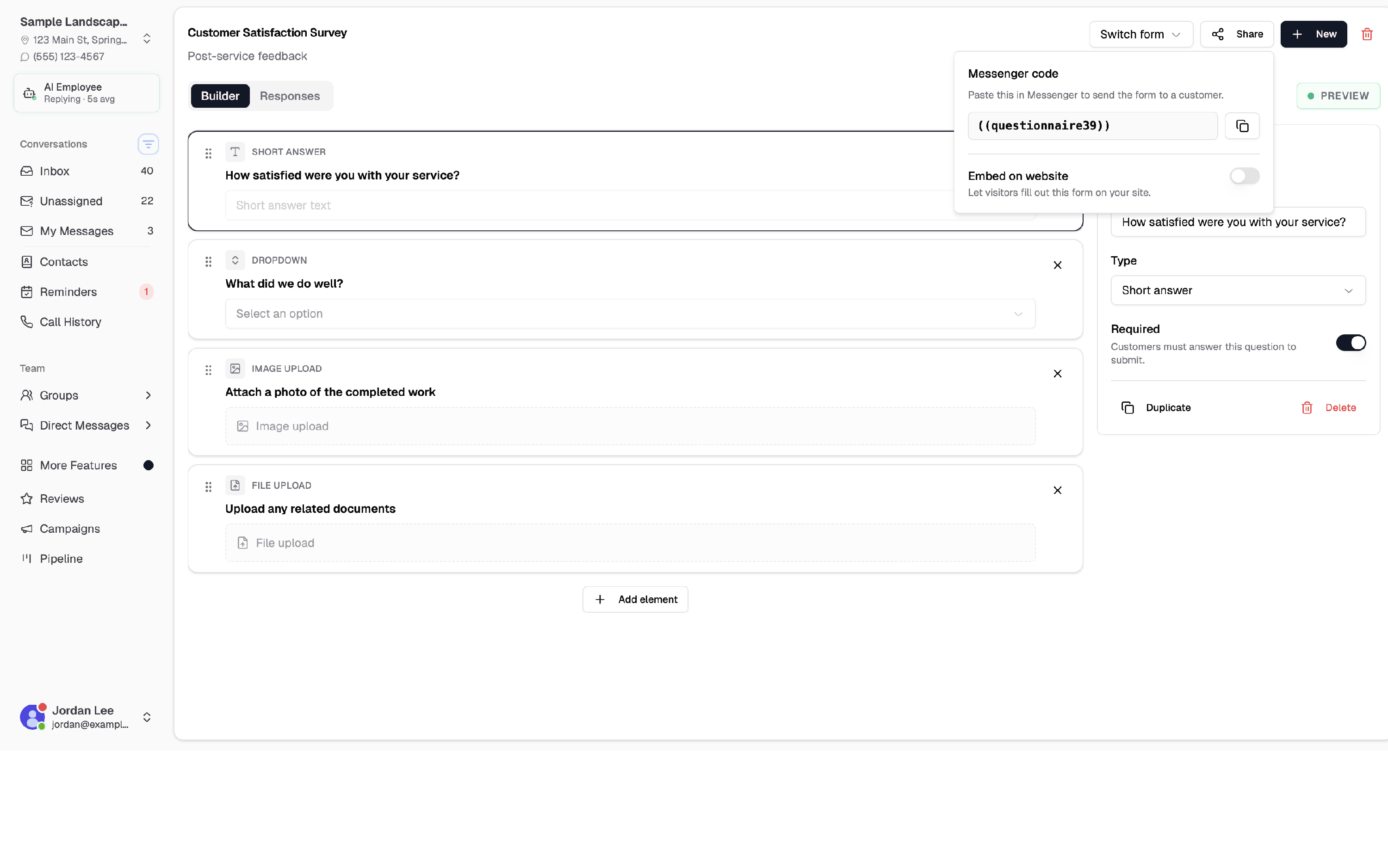Open the Switch form dropdown

point(1140,34)
